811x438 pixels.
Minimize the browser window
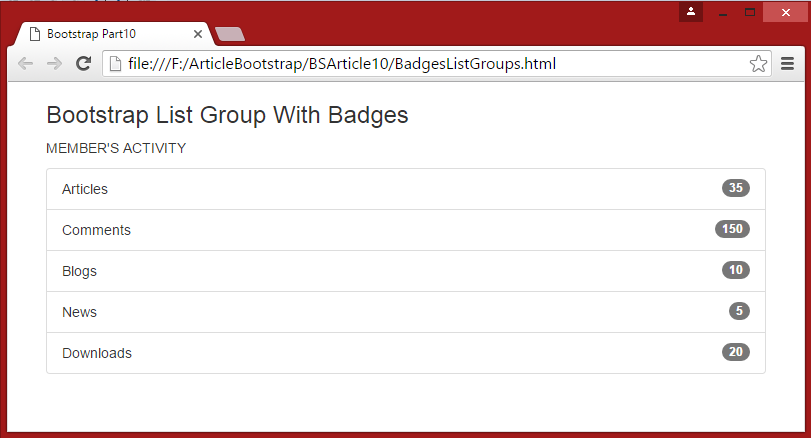(x=722, y=13)
